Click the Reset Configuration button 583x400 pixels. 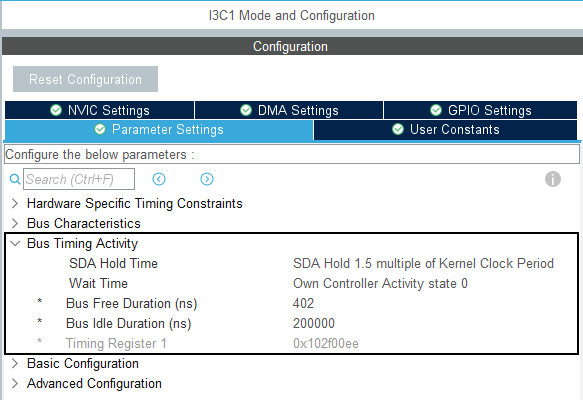pos(86,79)
